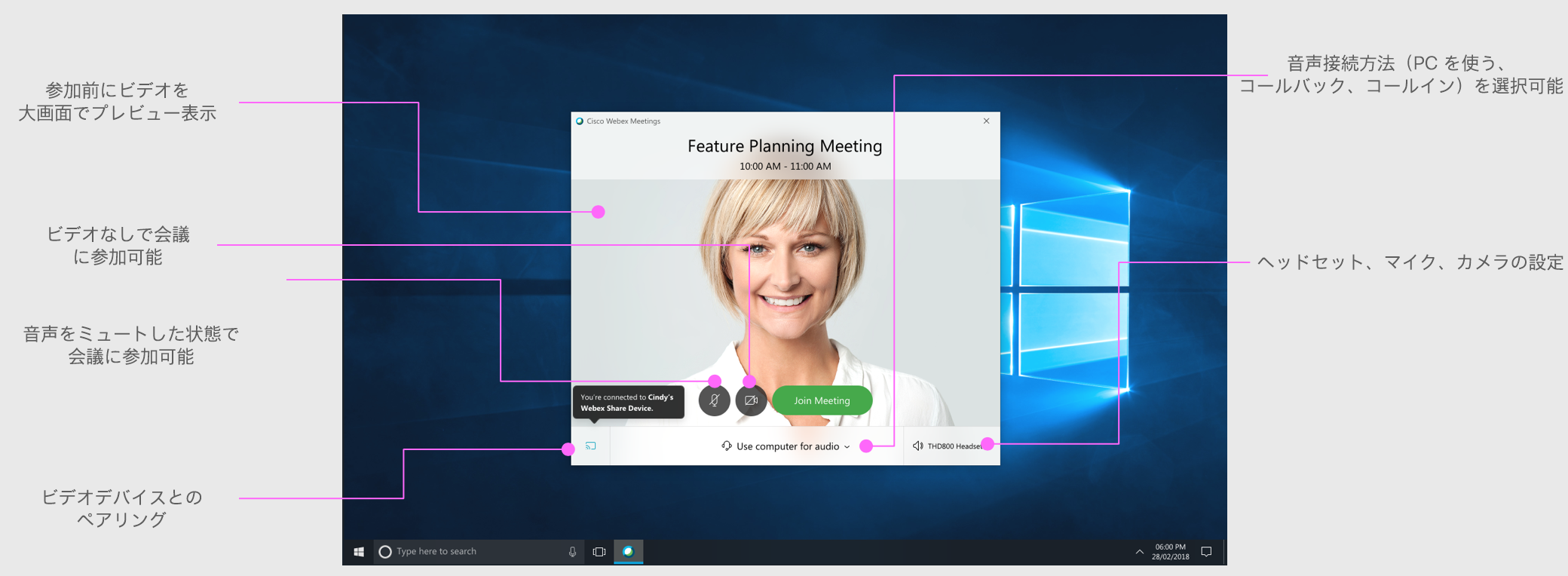
Task: Click the taskbar search microphone icon
Action: 572,552
